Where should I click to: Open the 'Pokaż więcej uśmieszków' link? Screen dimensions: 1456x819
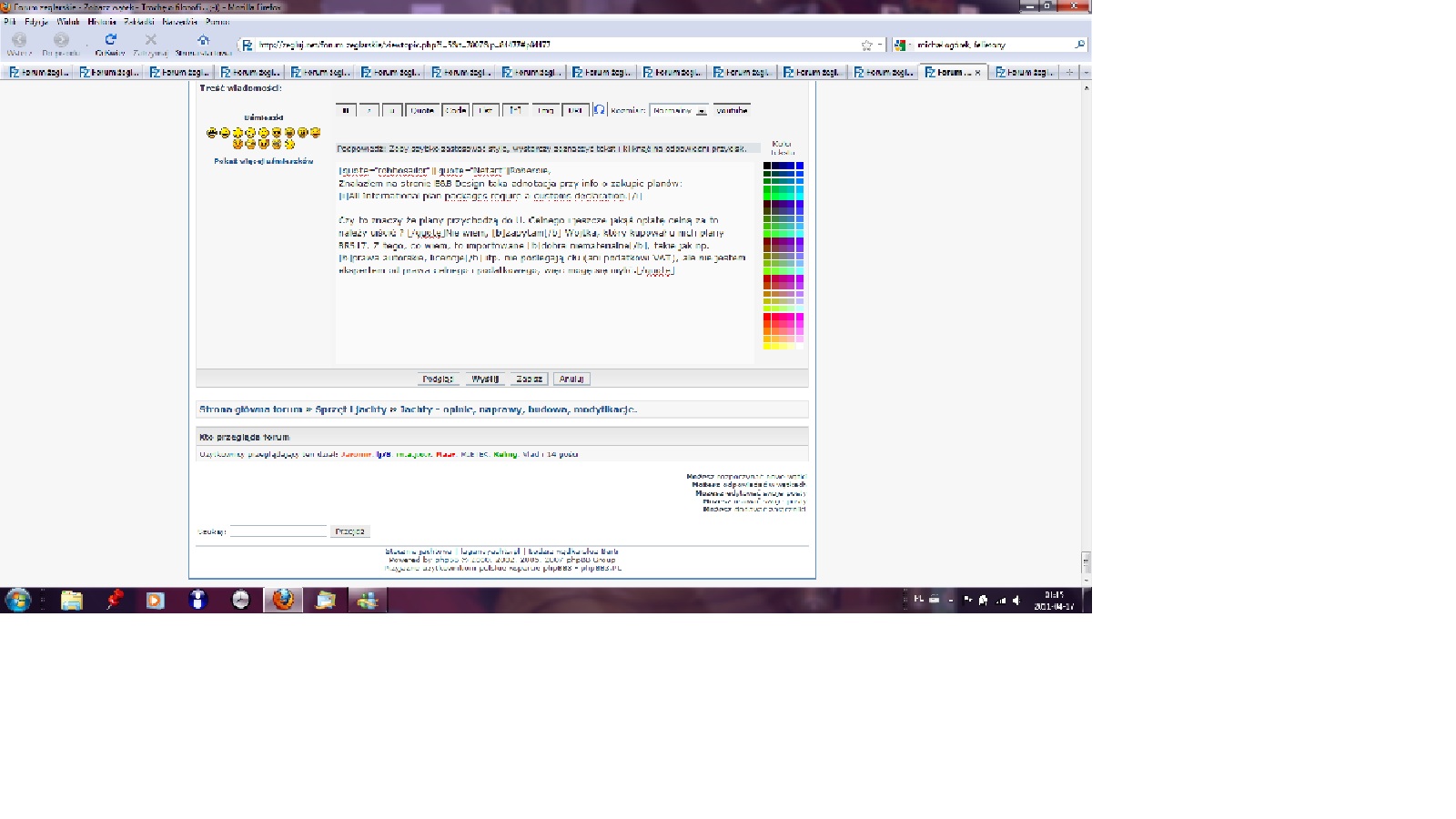263,161
